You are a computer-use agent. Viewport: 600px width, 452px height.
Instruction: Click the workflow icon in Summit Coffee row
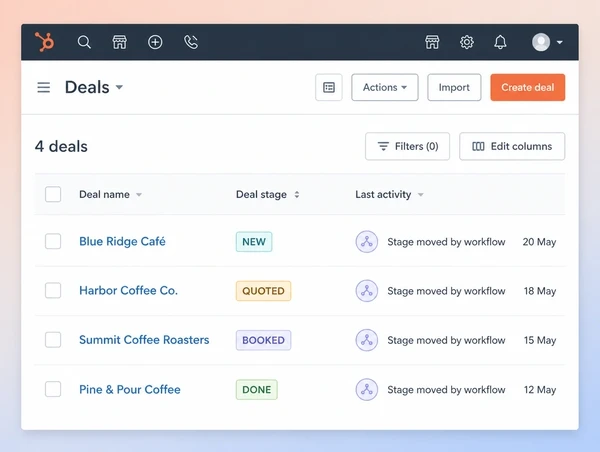tap(367, 340)
